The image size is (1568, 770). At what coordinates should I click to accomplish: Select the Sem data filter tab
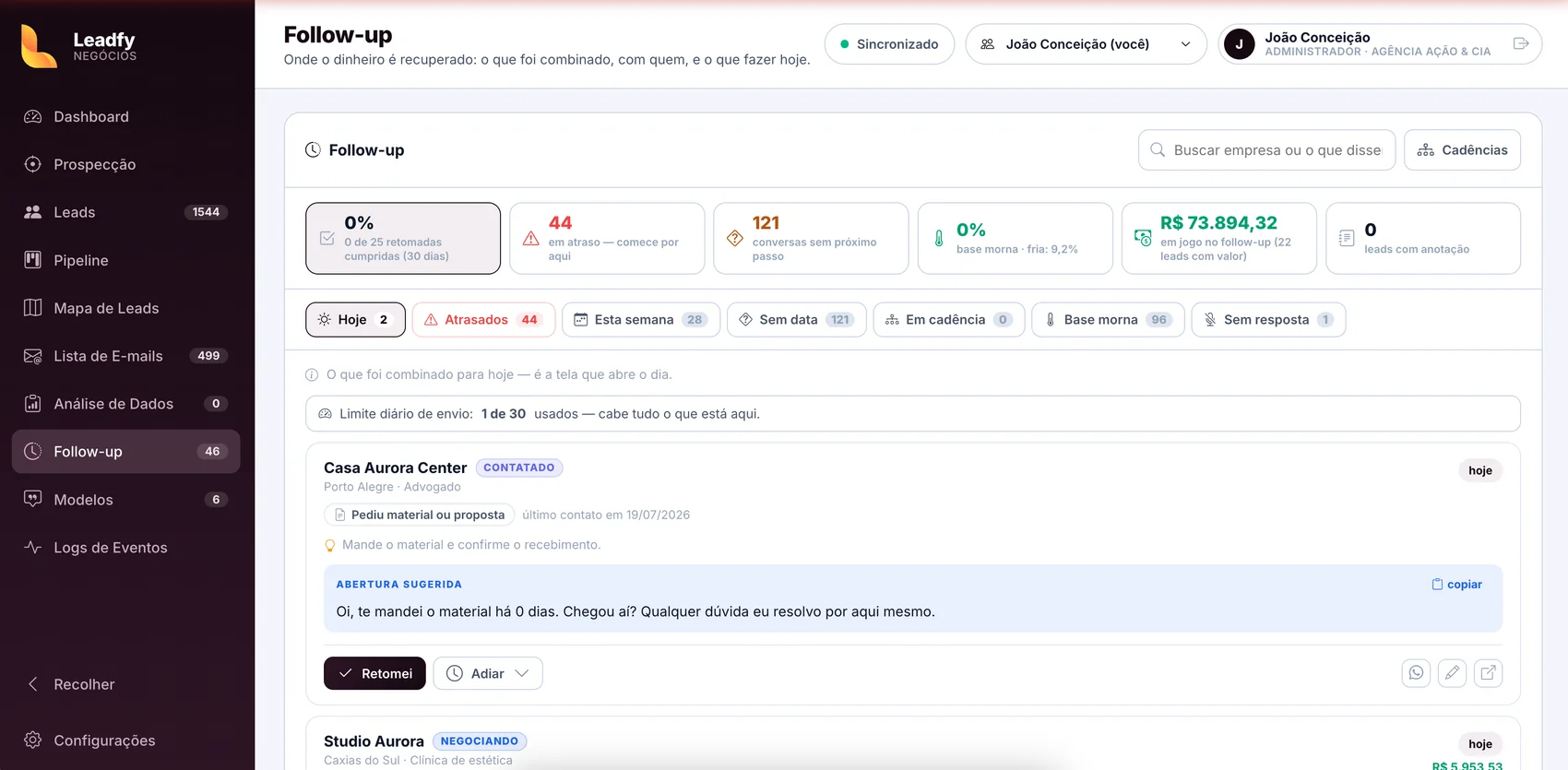pyautogui.click(x=797, y=320)
